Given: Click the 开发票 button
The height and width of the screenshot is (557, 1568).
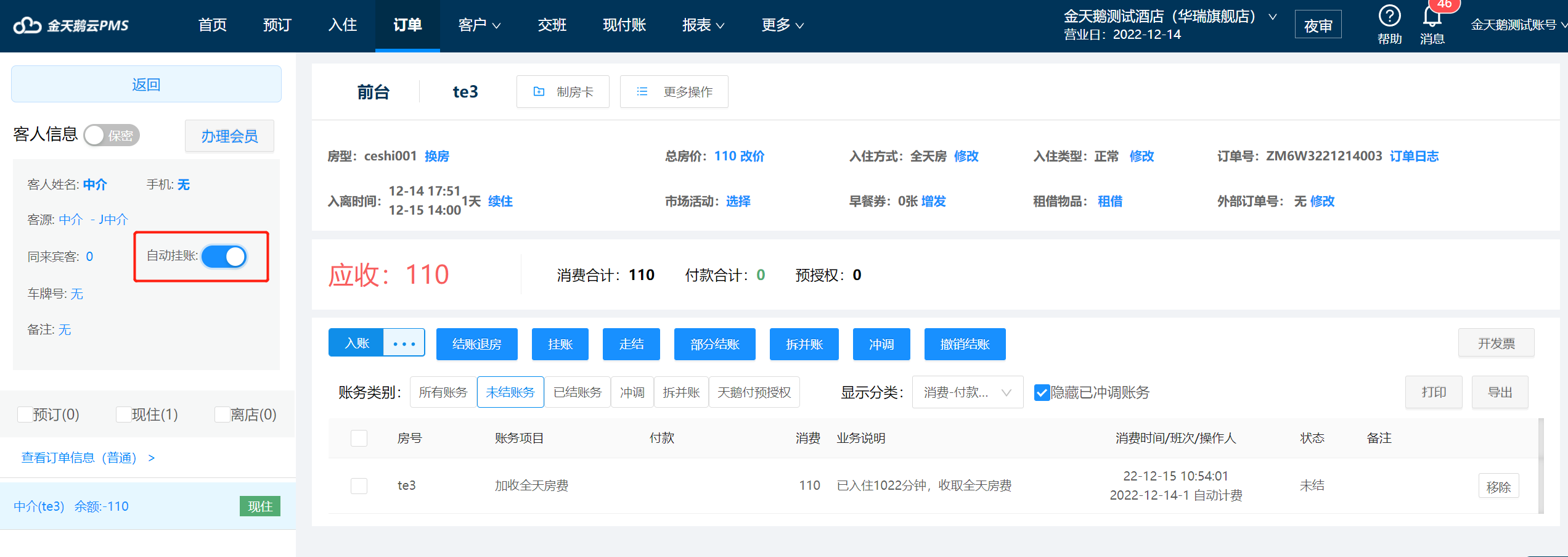Looking at the screenshot, I should [x=1497, y=343].
